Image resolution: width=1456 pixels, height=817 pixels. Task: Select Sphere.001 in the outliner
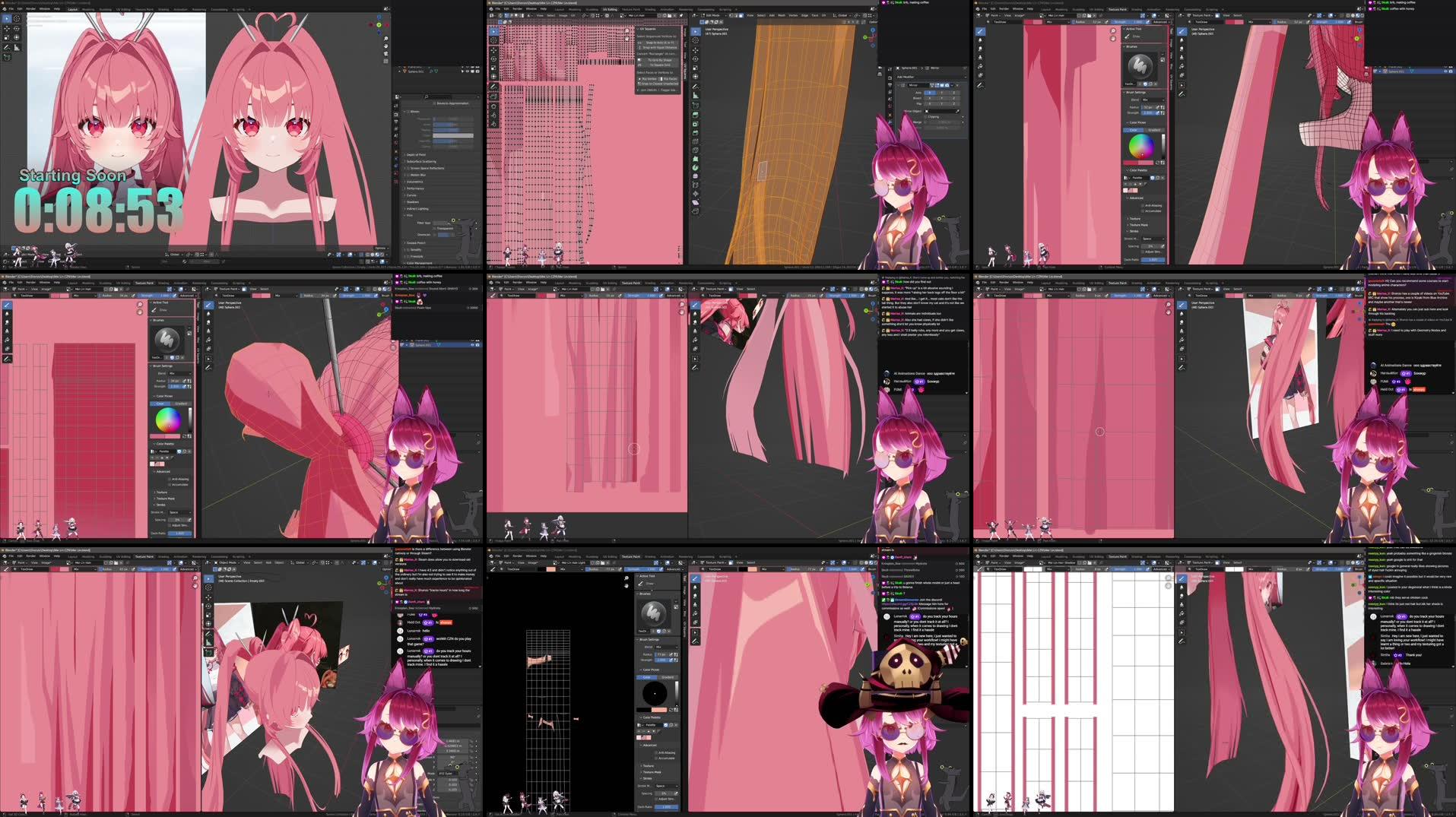(x=1396, y=71)
